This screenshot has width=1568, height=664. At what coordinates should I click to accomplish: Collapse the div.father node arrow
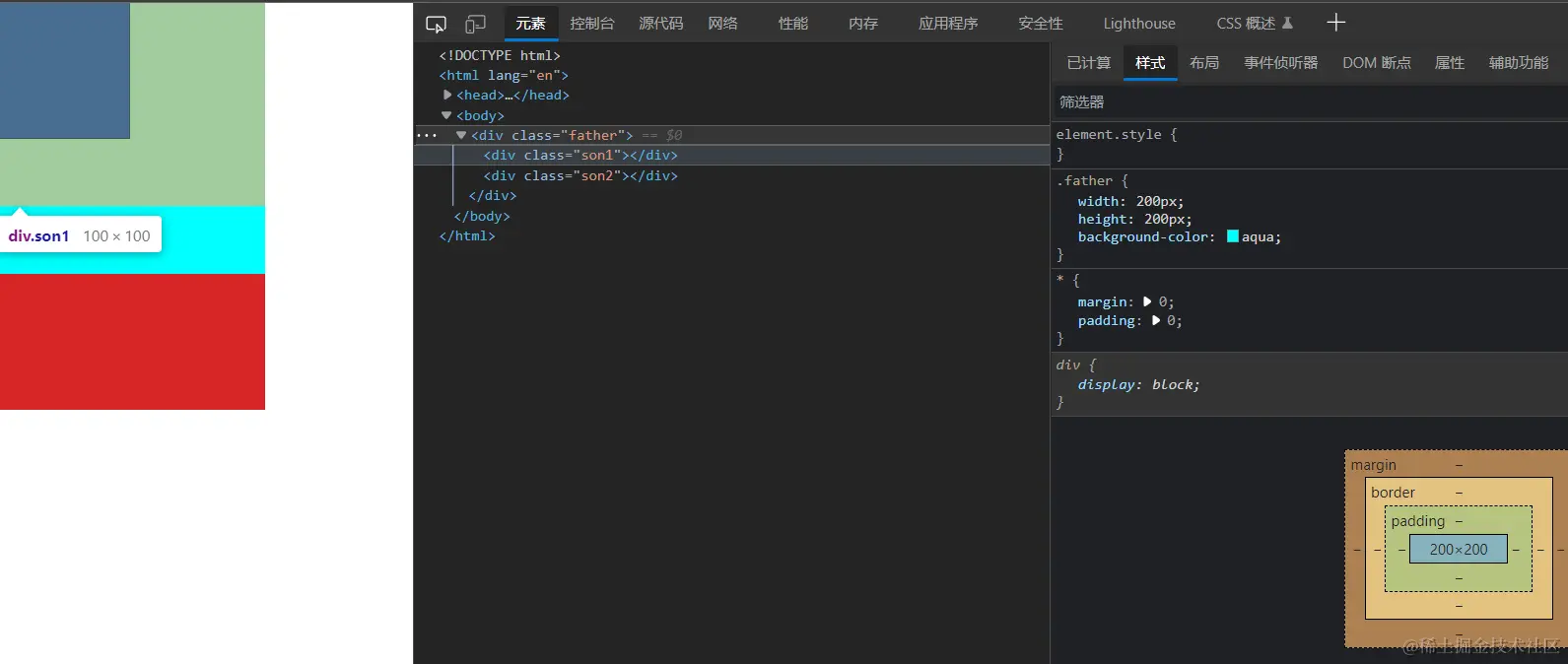[460, 135]
